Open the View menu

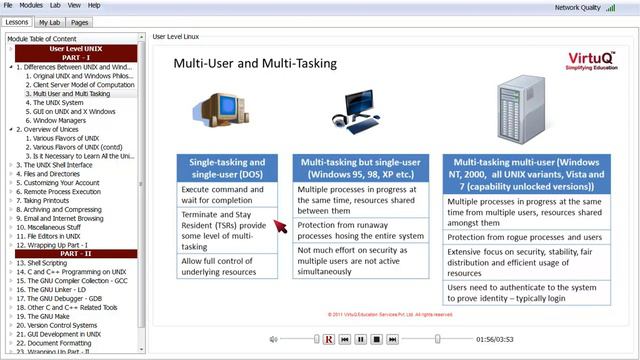pyautogui.click(x=74, y=5)
